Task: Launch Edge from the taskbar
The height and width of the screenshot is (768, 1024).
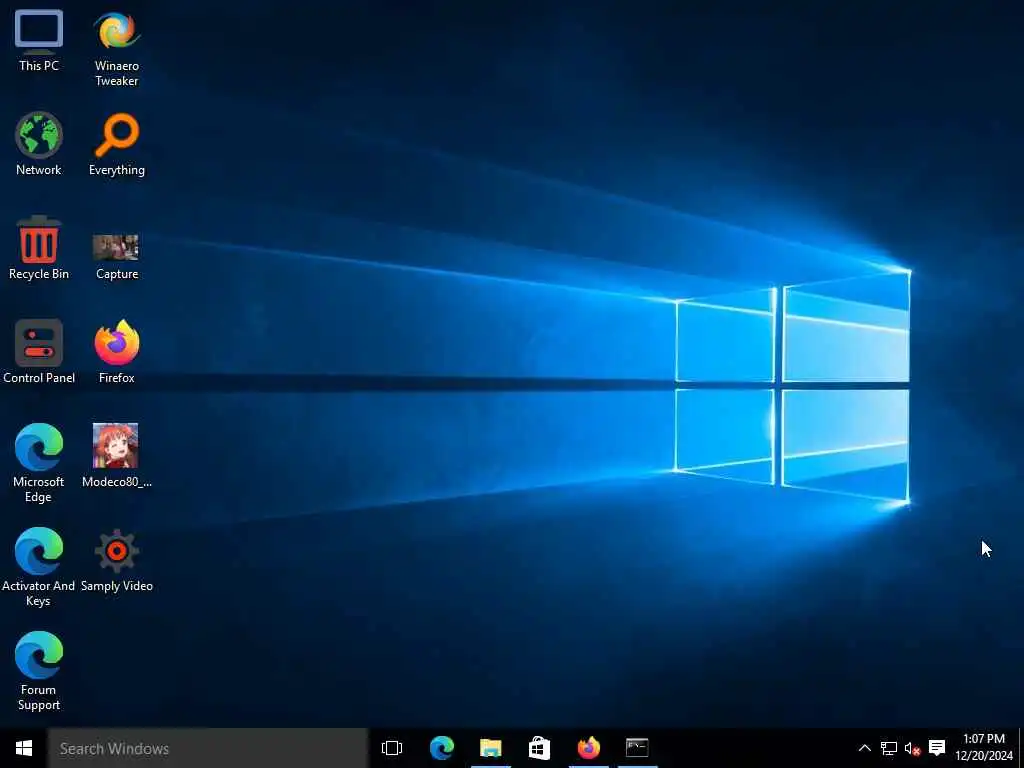Action: 441,748
